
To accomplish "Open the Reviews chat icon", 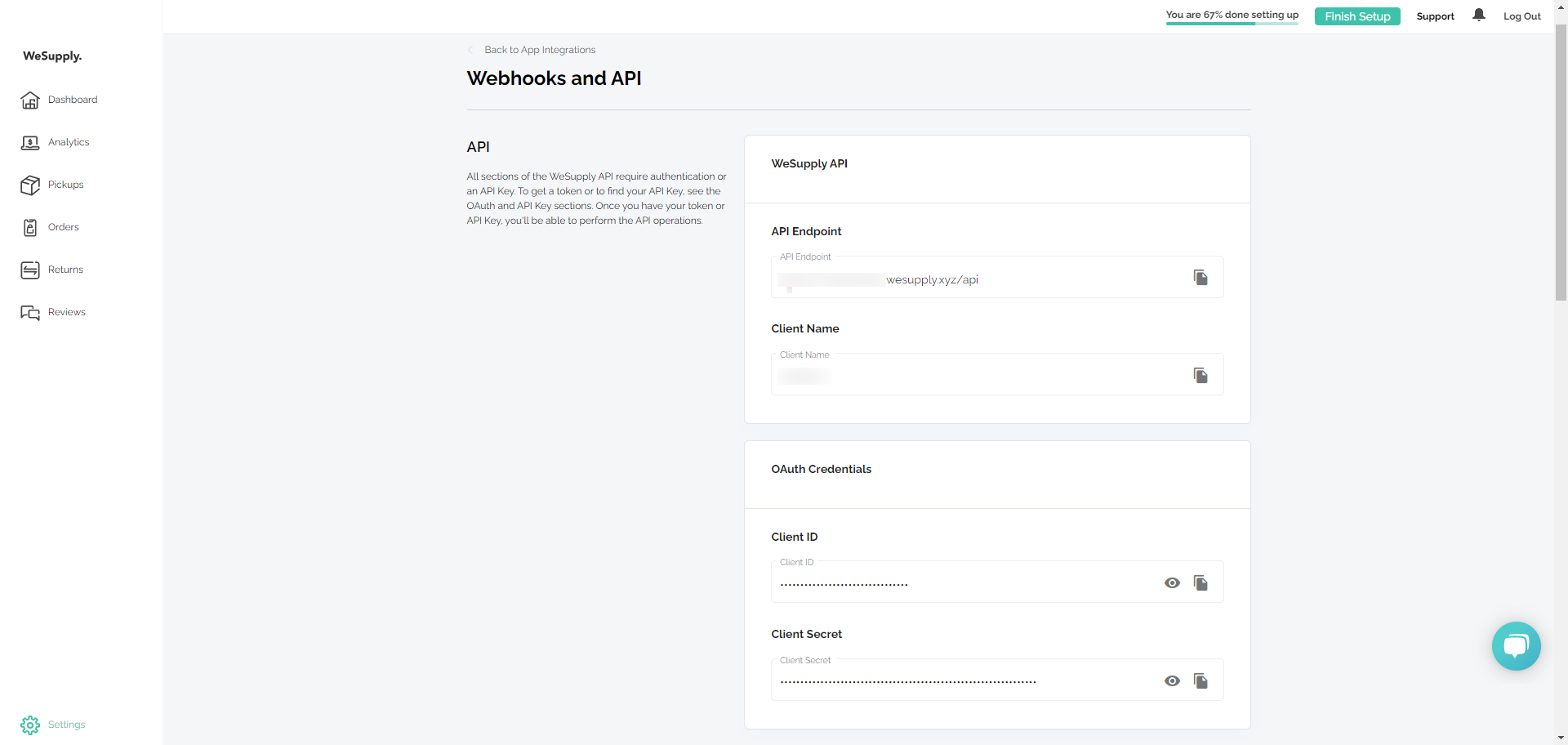I will point(30,312).
